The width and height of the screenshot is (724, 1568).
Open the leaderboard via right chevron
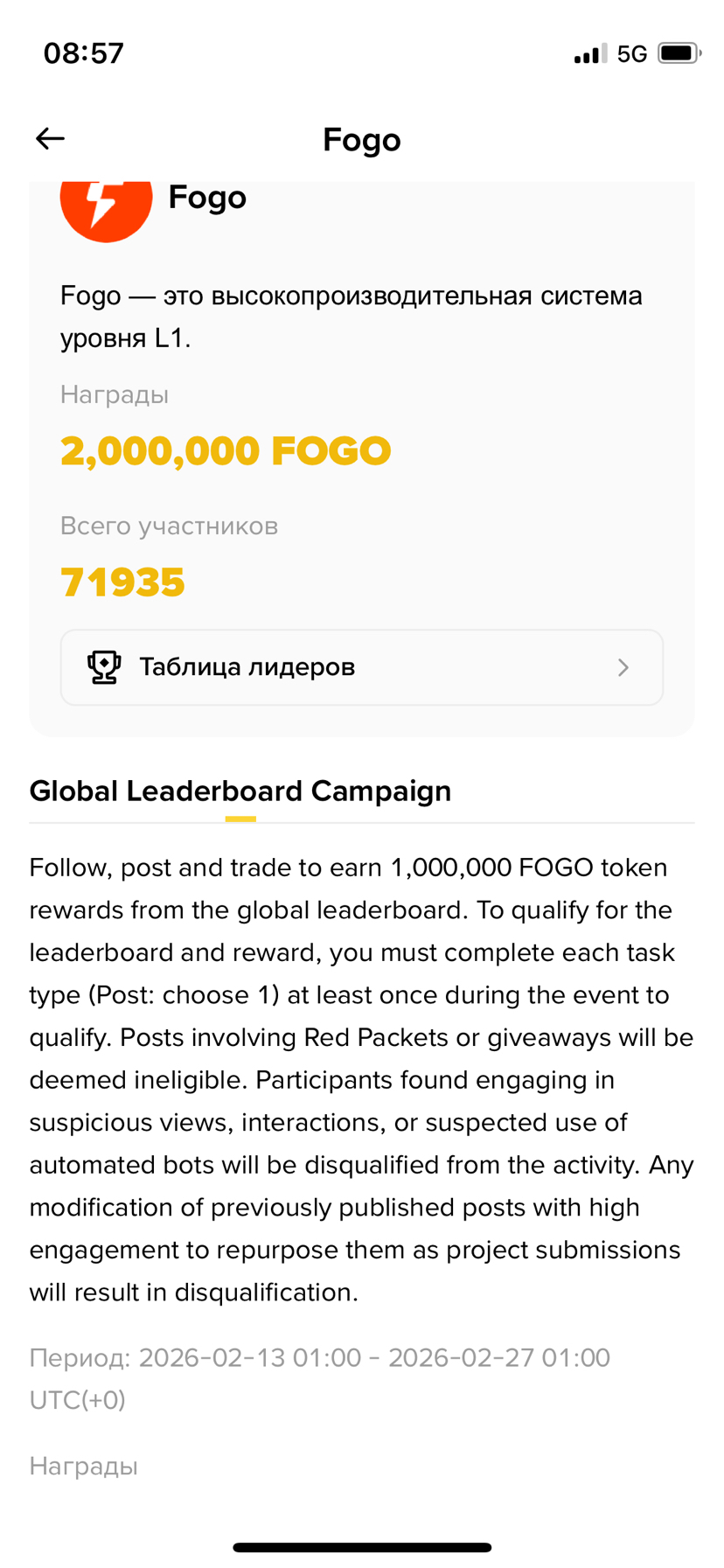point(623,668)
